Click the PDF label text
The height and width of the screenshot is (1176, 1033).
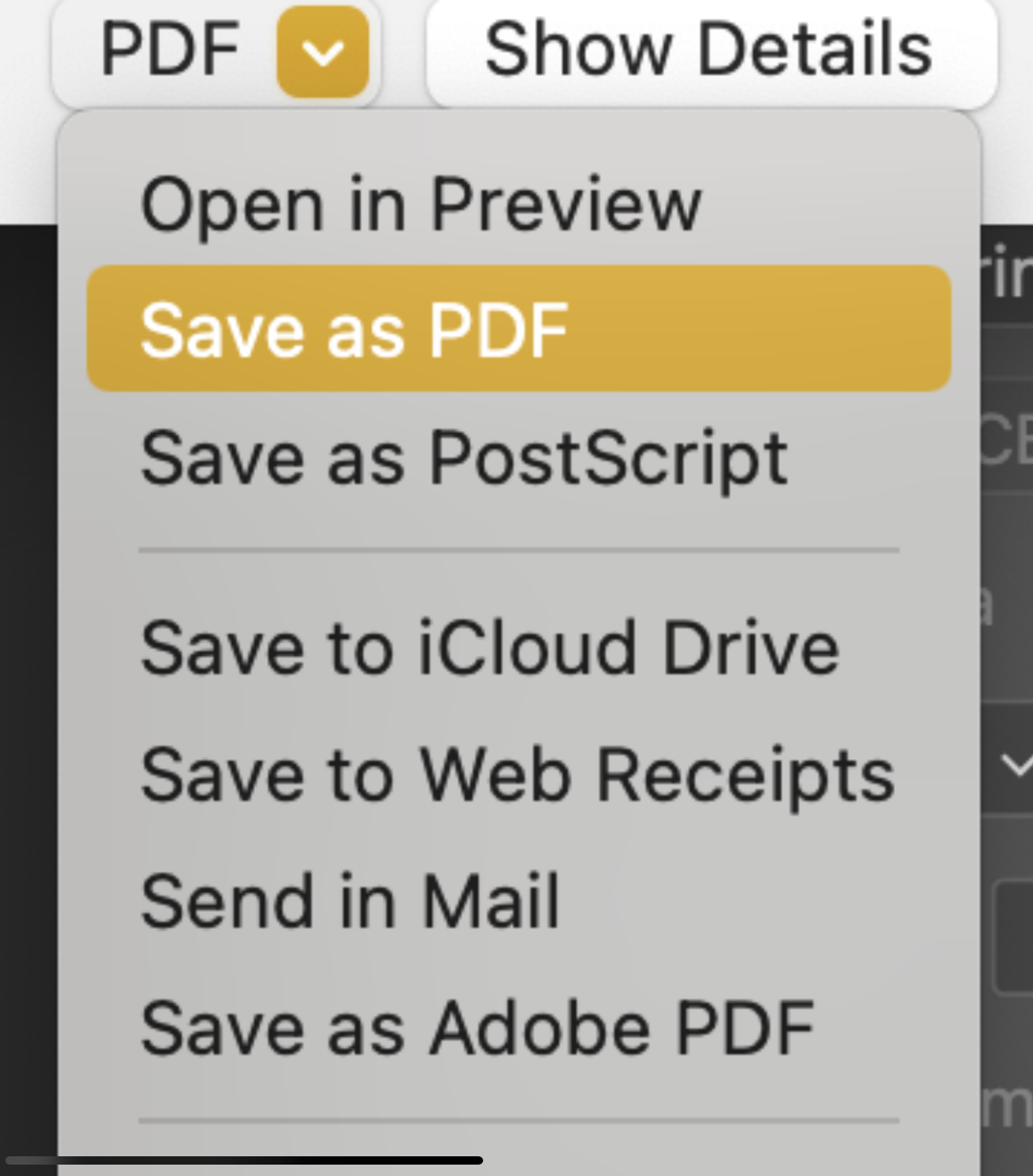[x=168, y=48]
